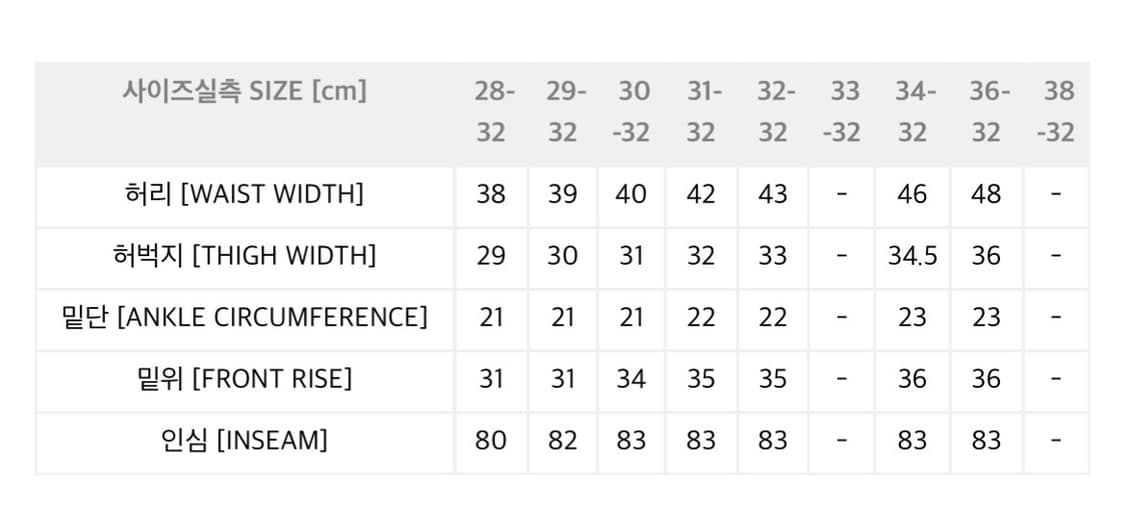Click ankle circumference value 23 for size 34-32
The image size is (1125, 513).
click(x=912, y=317)
